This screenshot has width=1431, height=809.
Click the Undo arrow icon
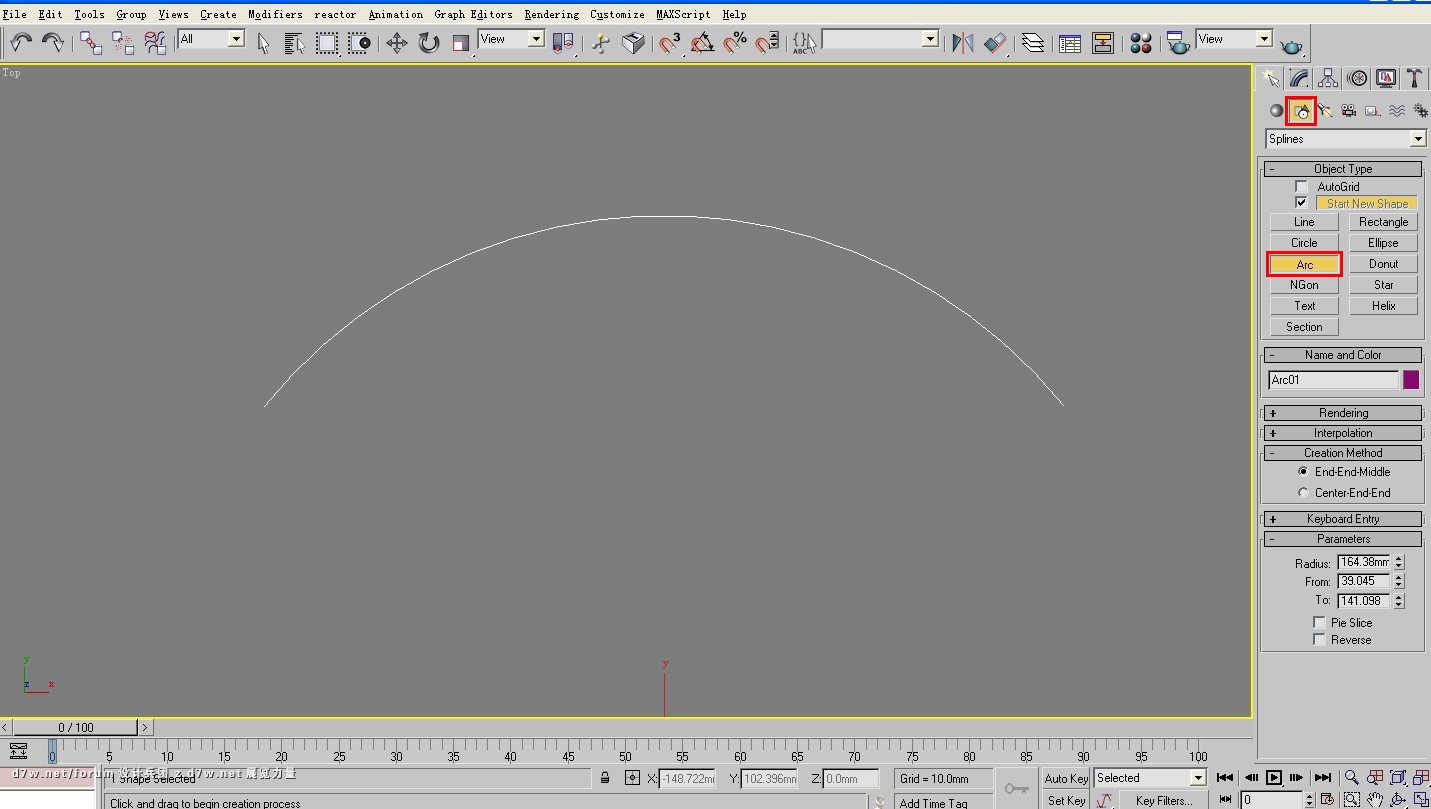21,42
